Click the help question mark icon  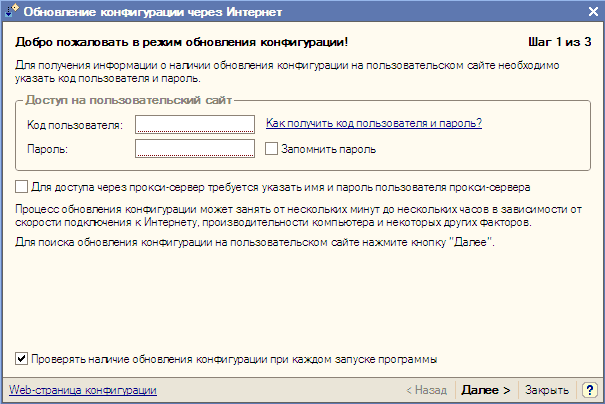[590, 390]
